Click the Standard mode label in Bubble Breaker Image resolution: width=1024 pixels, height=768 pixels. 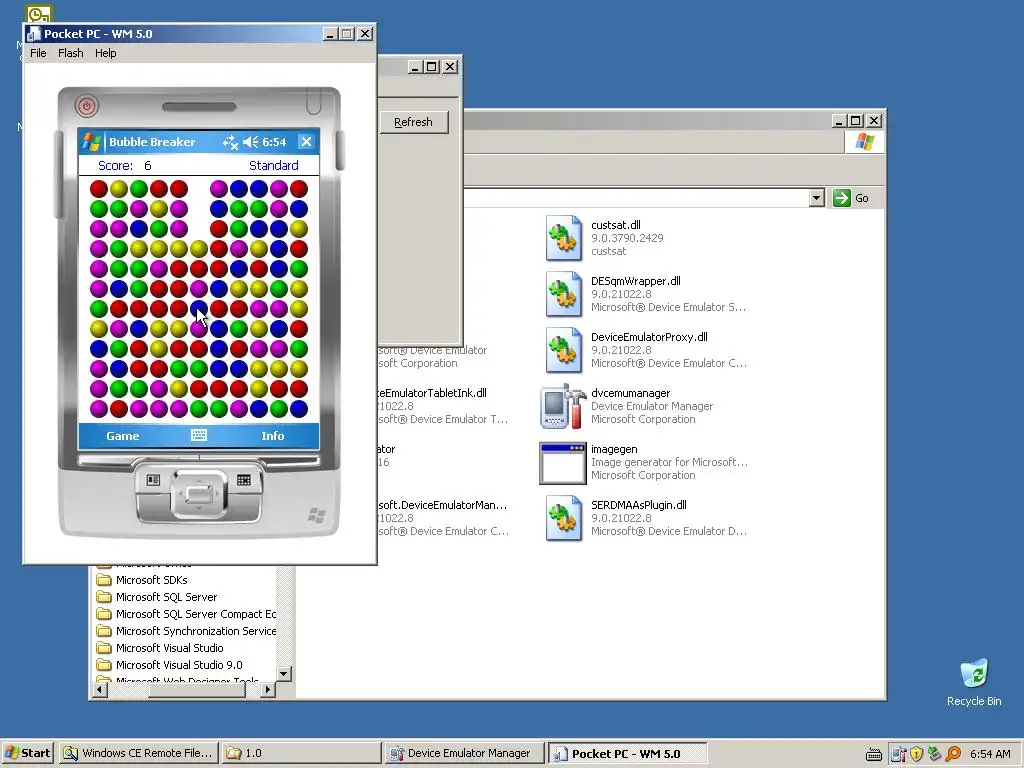[274, 166]
